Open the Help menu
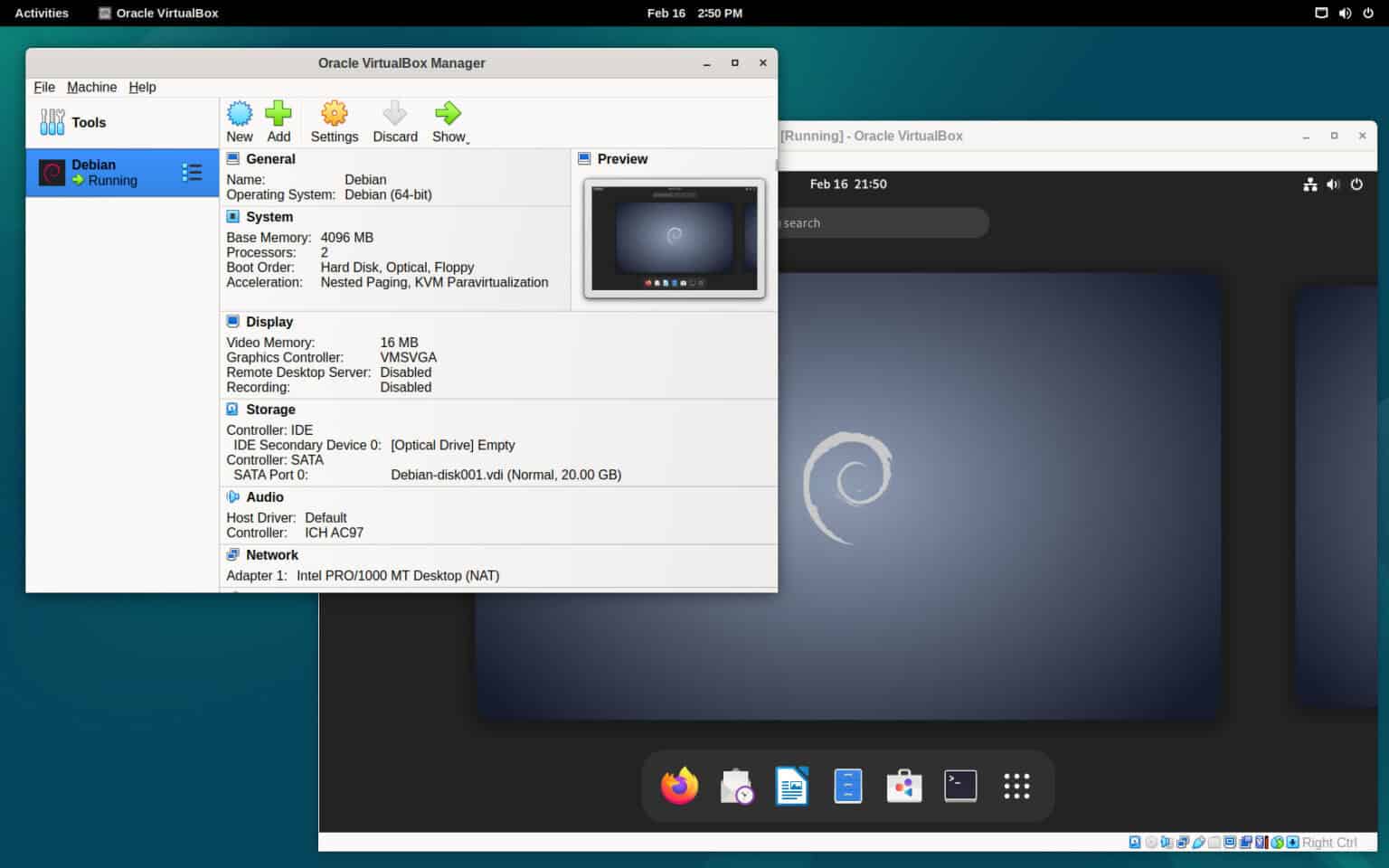The height and width of the screenshot is (868, 1389). [x=142, y=87]
